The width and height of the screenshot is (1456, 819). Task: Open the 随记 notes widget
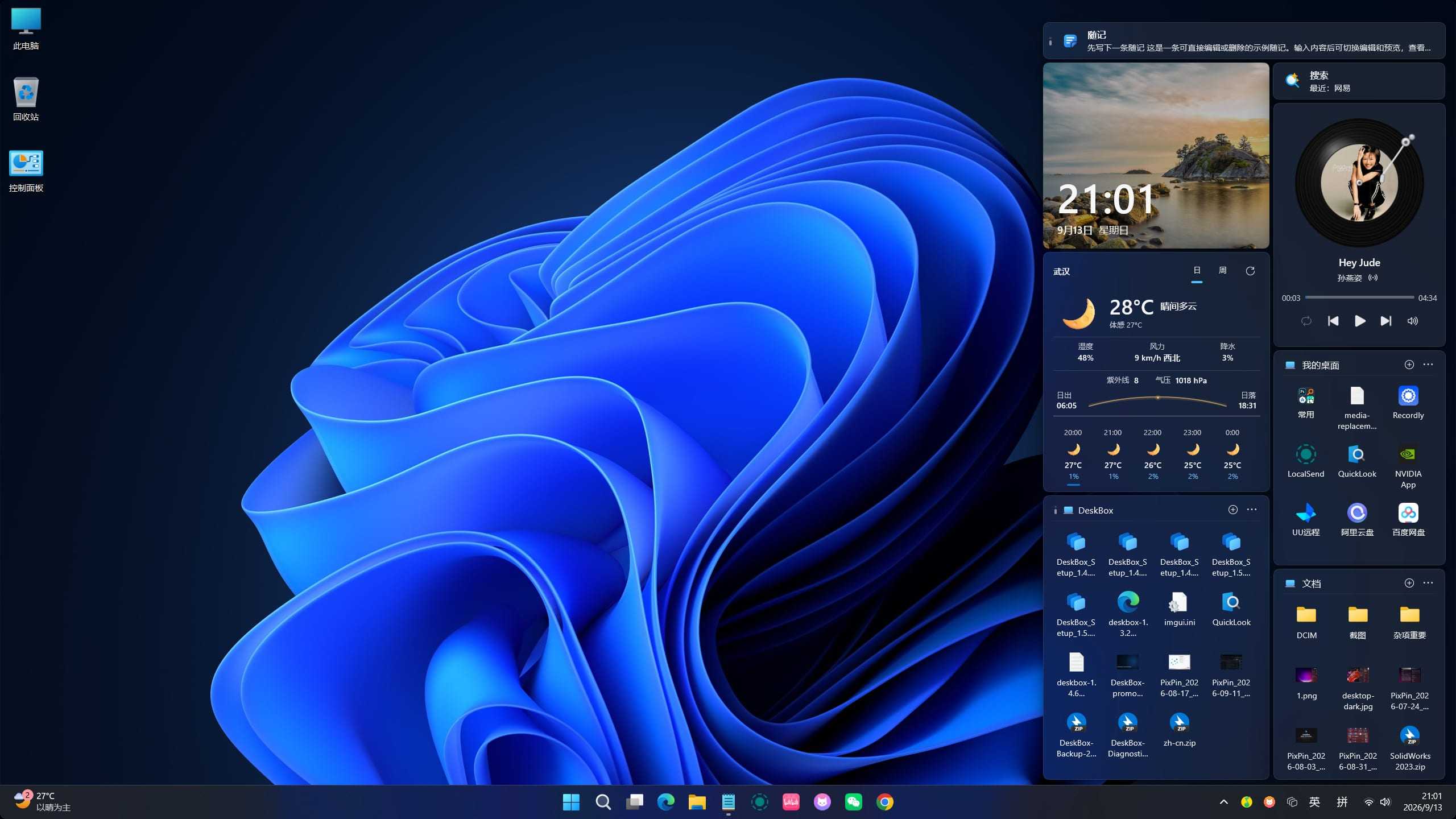(1244, 41)
